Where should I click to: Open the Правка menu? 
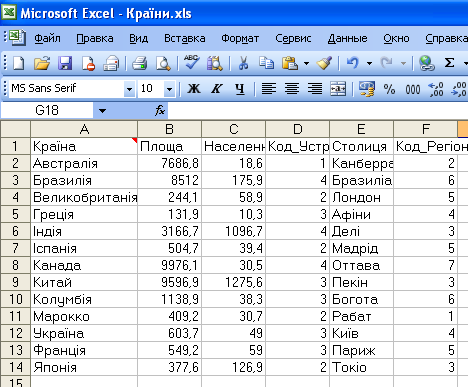pyautogui.click(x=95, y=38)
